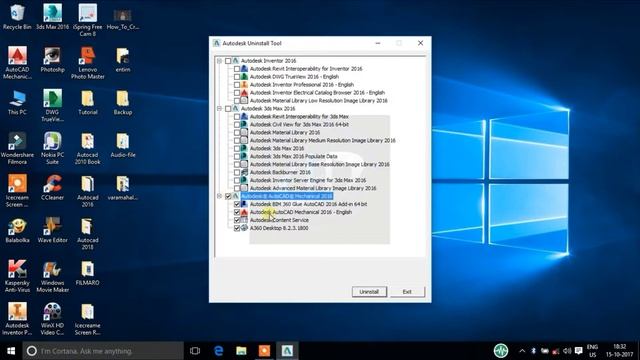Open Task View on the taskbar

pyautogui.click(x=195, y=351)
